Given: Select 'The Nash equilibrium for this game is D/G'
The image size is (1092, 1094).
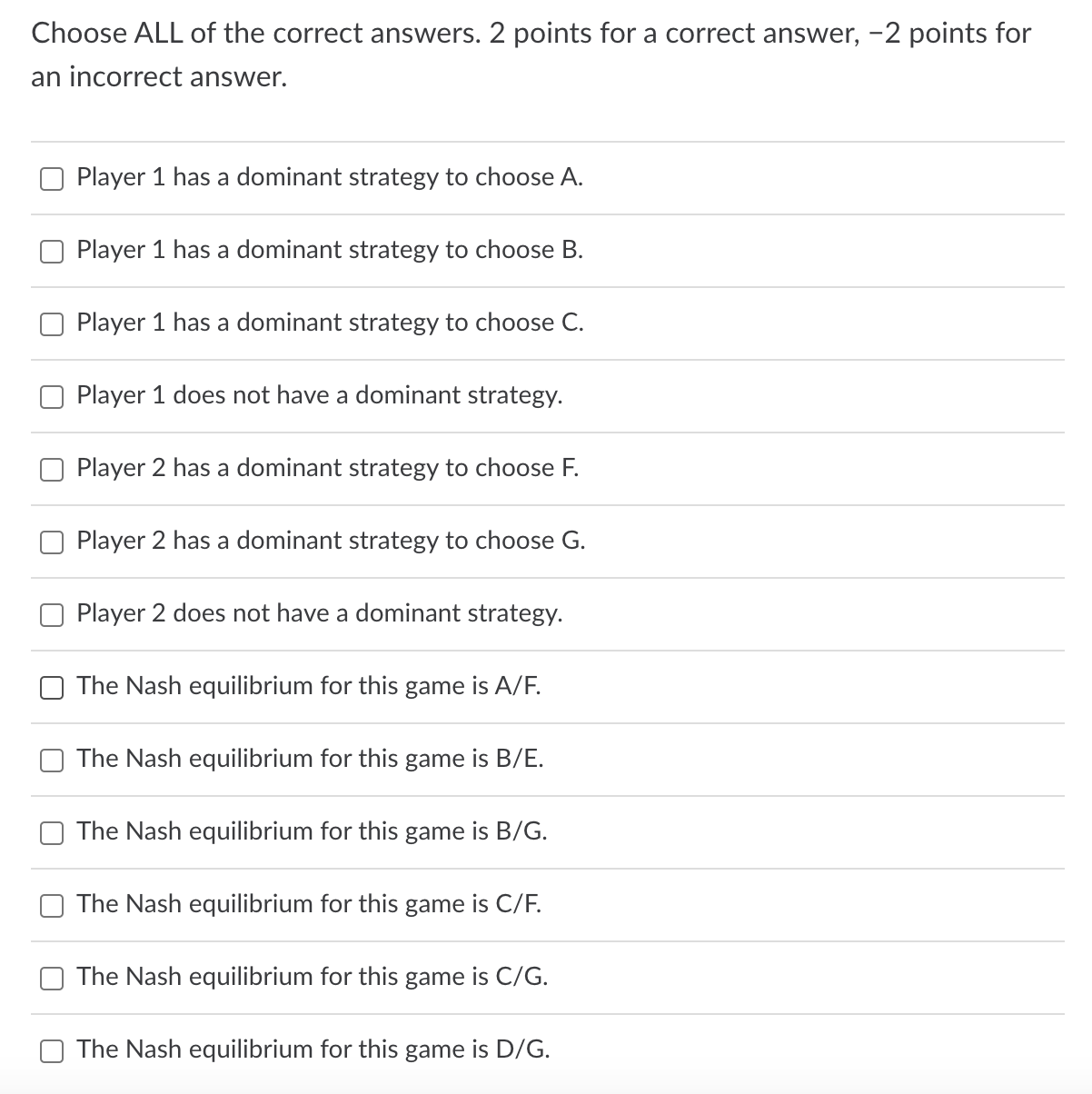Looking at the screenshot, I should tap(52, 1050).
